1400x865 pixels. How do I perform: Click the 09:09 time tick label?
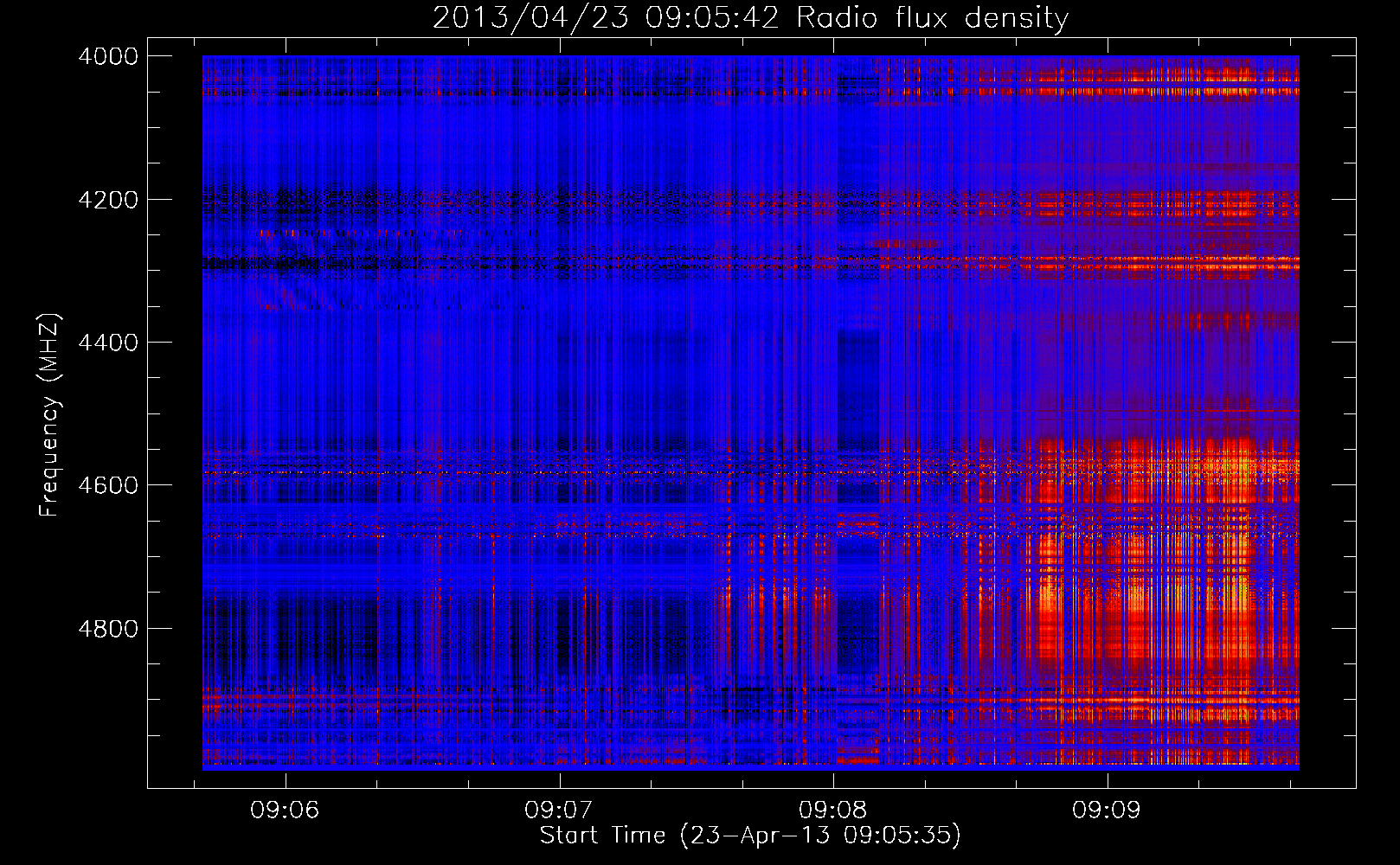pos(1107,810)
